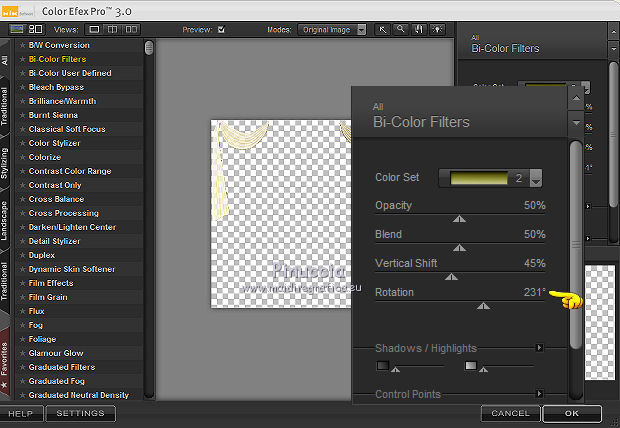Open the HELP button
Viewport: 620px width, 428px height.
[x=21, y=414]
